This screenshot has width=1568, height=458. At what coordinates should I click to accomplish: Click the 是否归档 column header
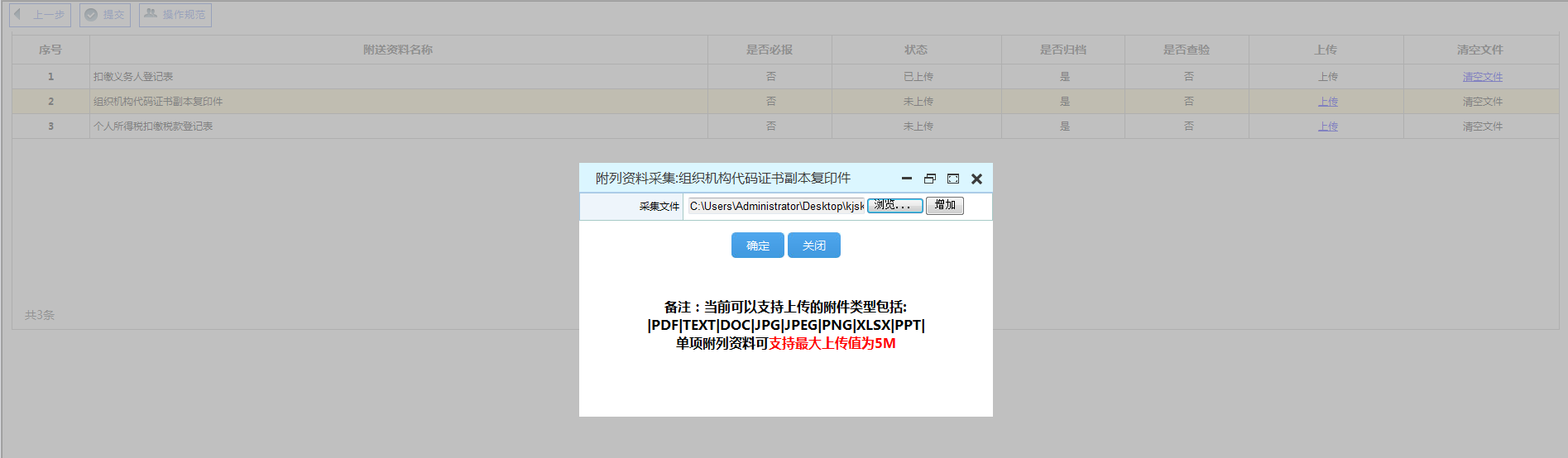[x=1063, y=50]
